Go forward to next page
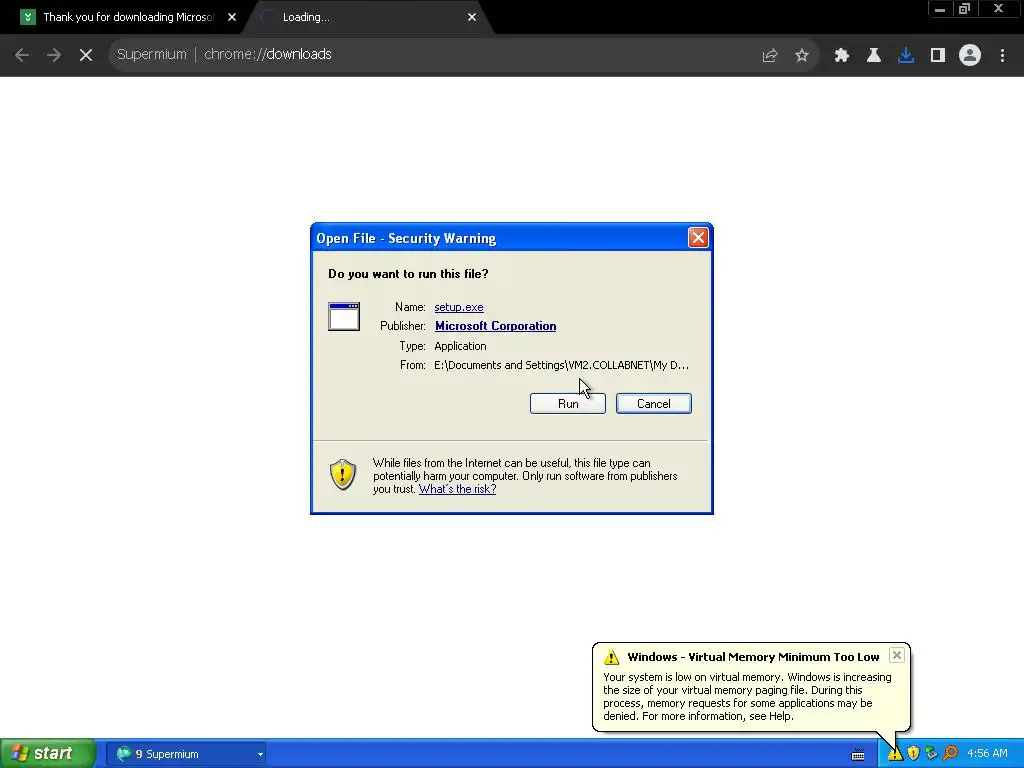Viewport: 1024px width, 768px height. click(x=54, y=55)
